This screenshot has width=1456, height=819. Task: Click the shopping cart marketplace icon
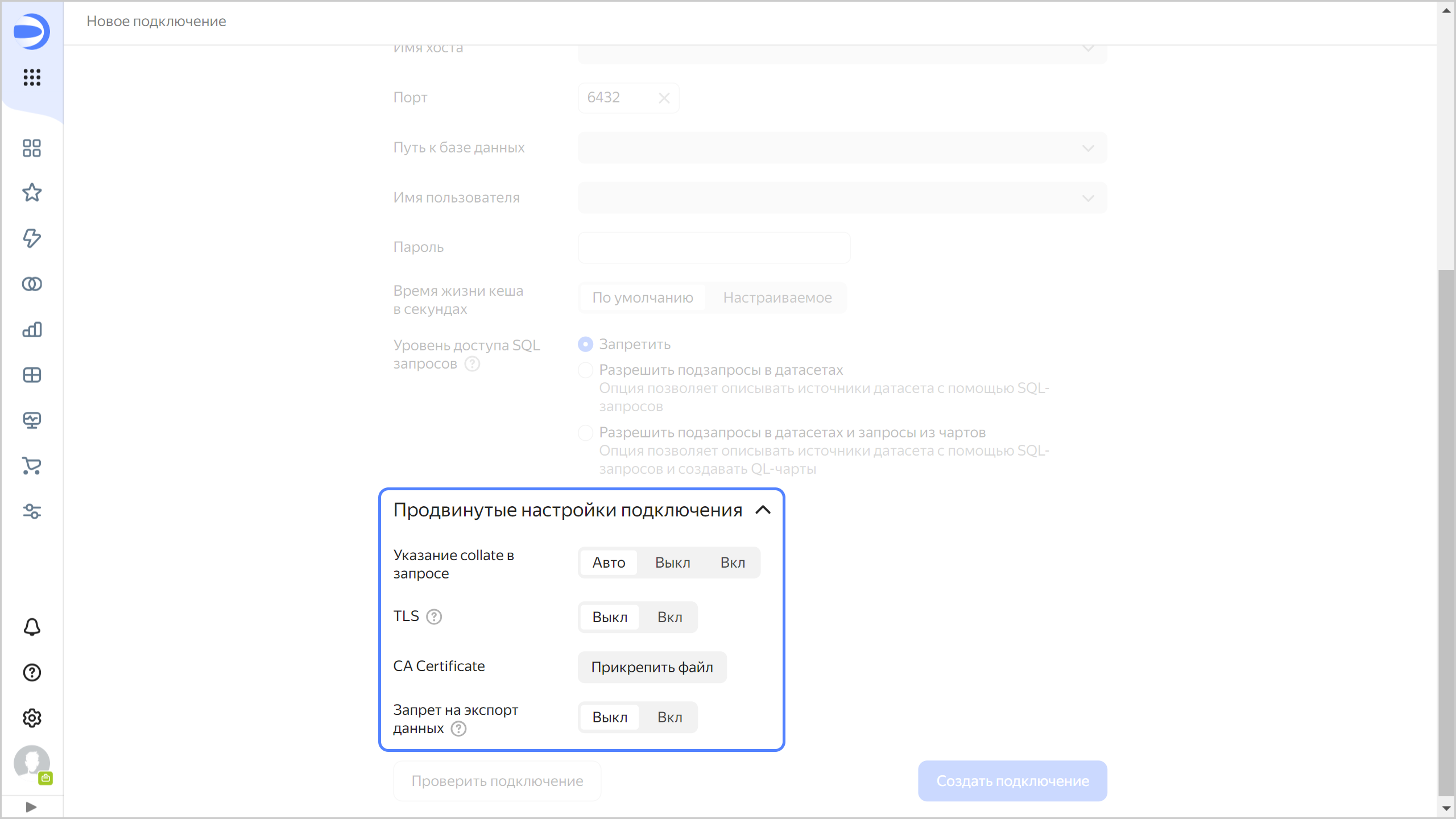coord(32,466)
